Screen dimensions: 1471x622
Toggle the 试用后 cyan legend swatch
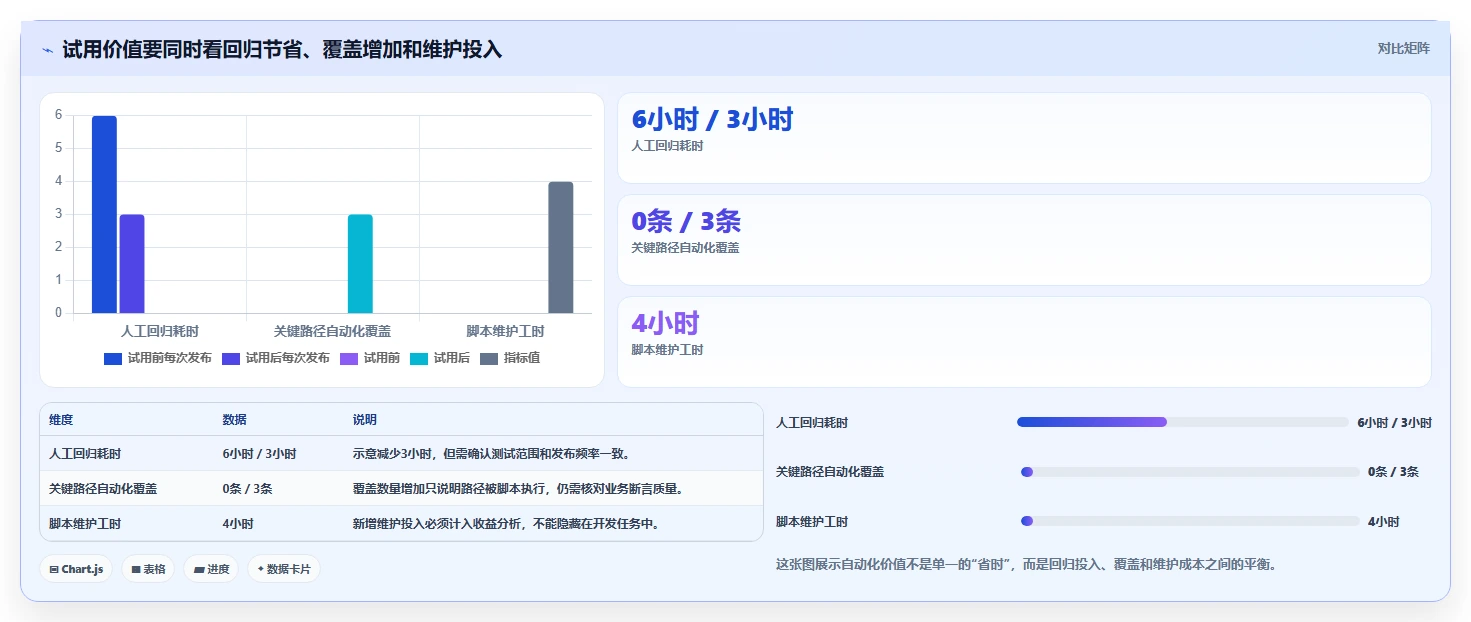419,358
